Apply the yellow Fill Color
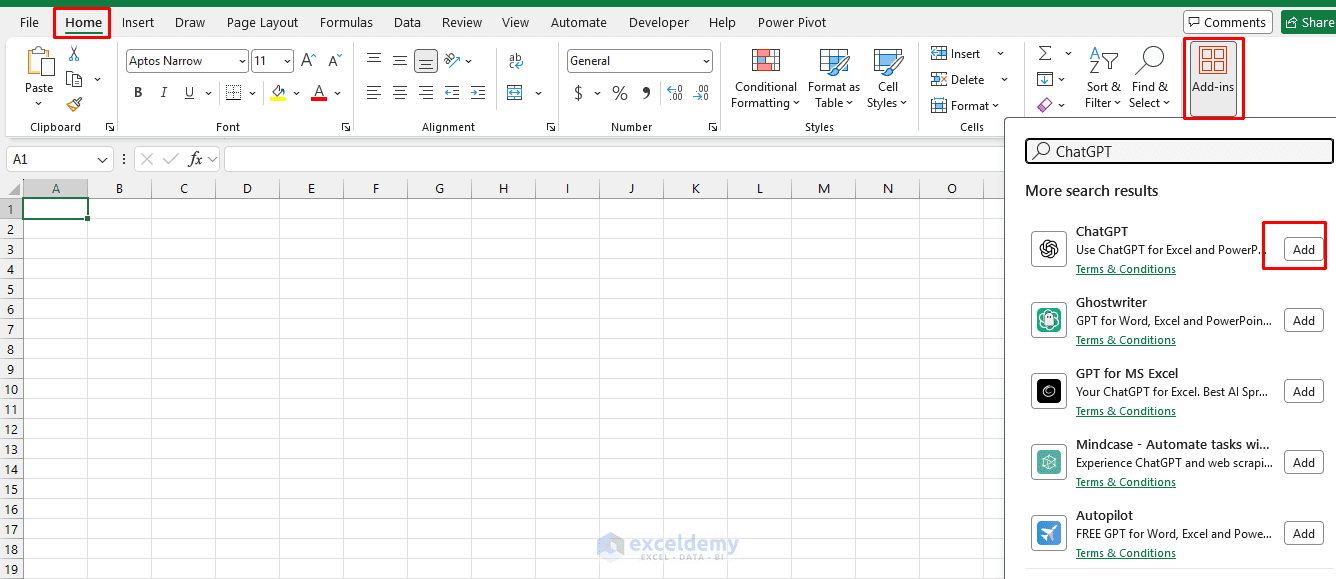1336x579 pixels. point(278,93)
